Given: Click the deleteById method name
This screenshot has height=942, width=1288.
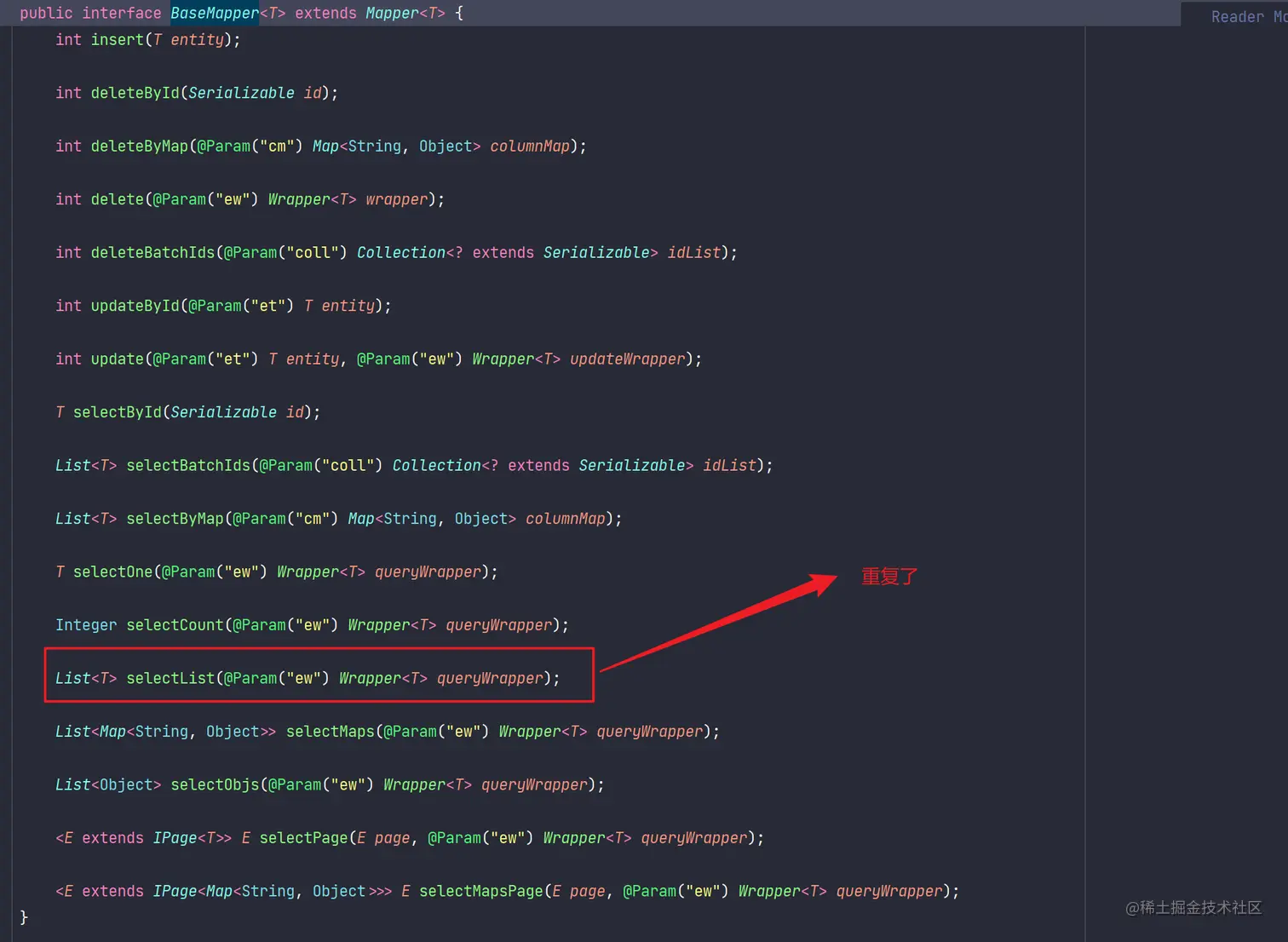Looking at the screenshot, I should pyautogui.click(x=135, y=93).
